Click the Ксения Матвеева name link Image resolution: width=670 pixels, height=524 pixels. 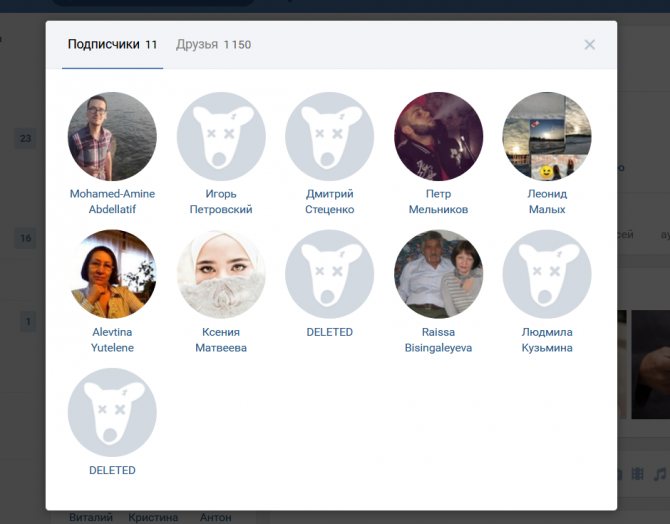click(221, 340)
